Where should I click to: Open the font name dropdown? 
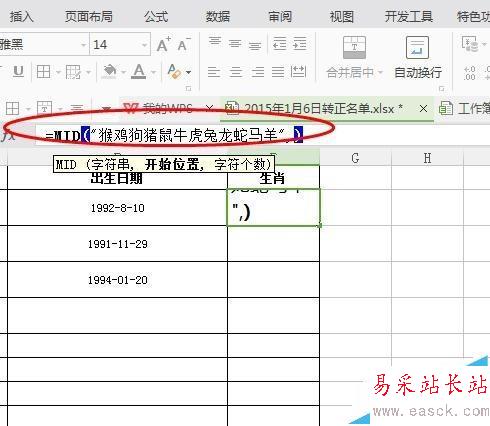[83, 44]
